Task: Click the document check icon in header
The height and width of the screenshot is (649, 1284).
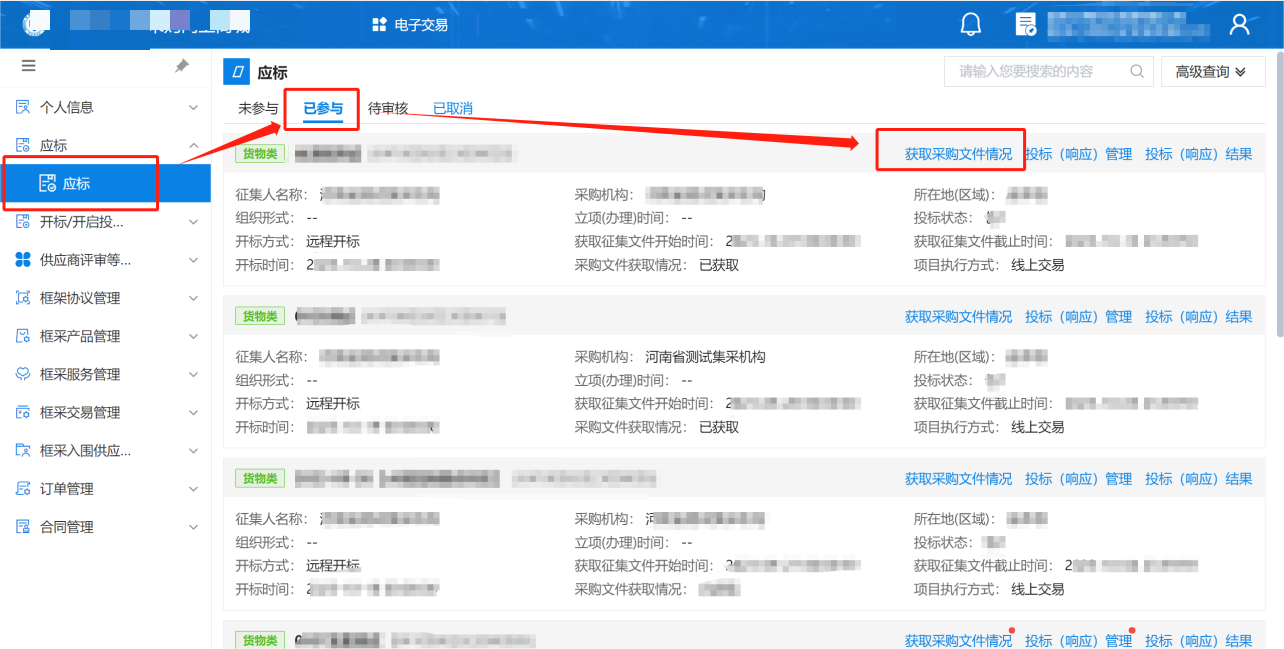Action: (1025, 25)
